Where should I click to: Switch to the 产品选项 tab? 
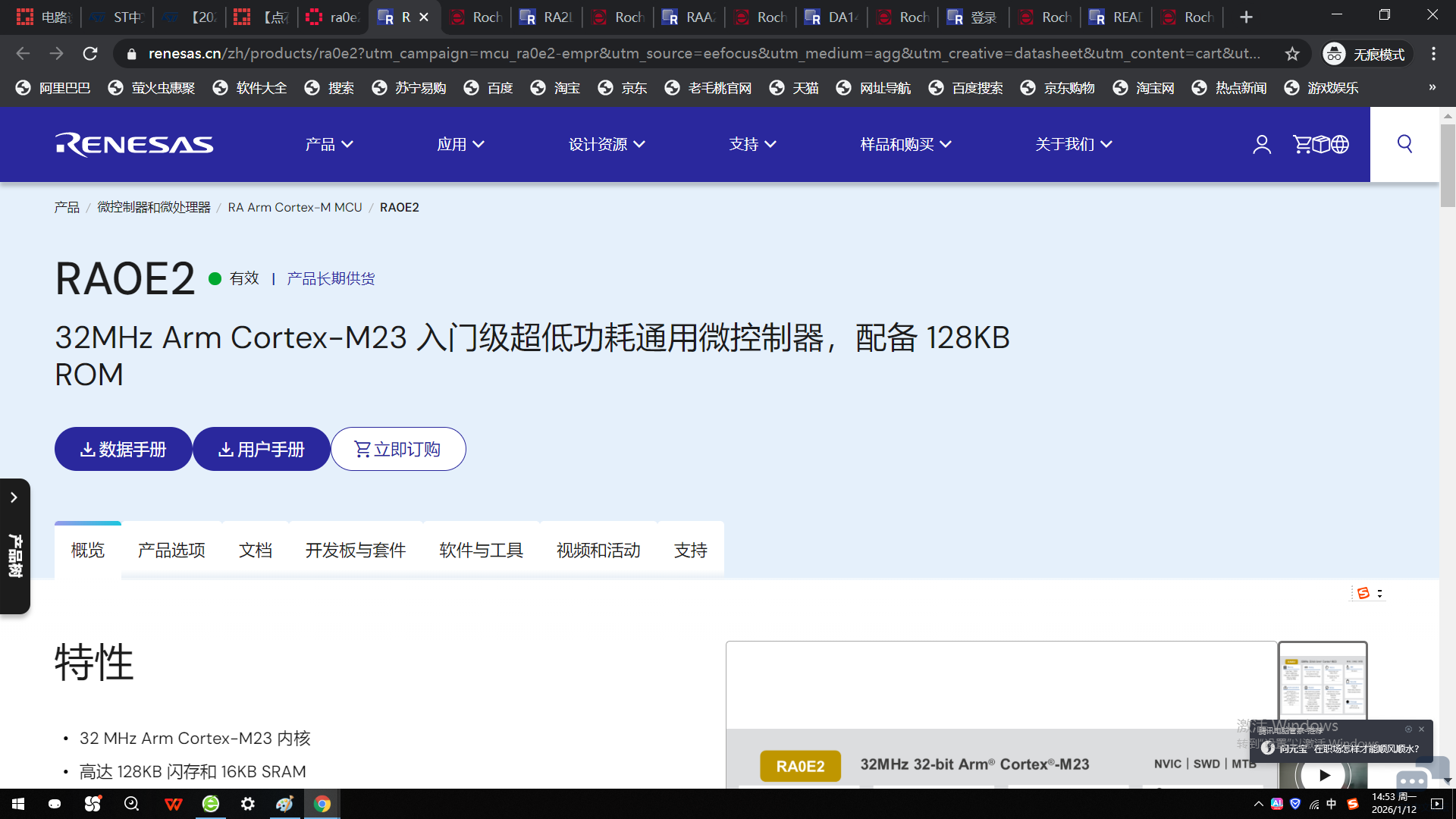point(171,550)
